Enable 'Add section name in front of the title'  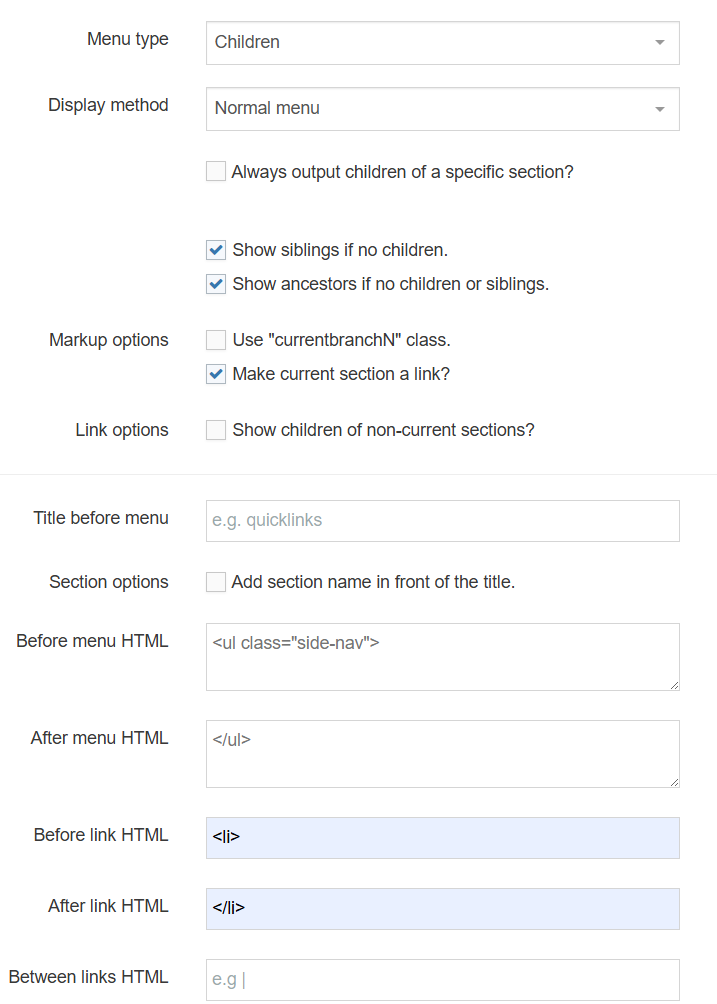215,581
